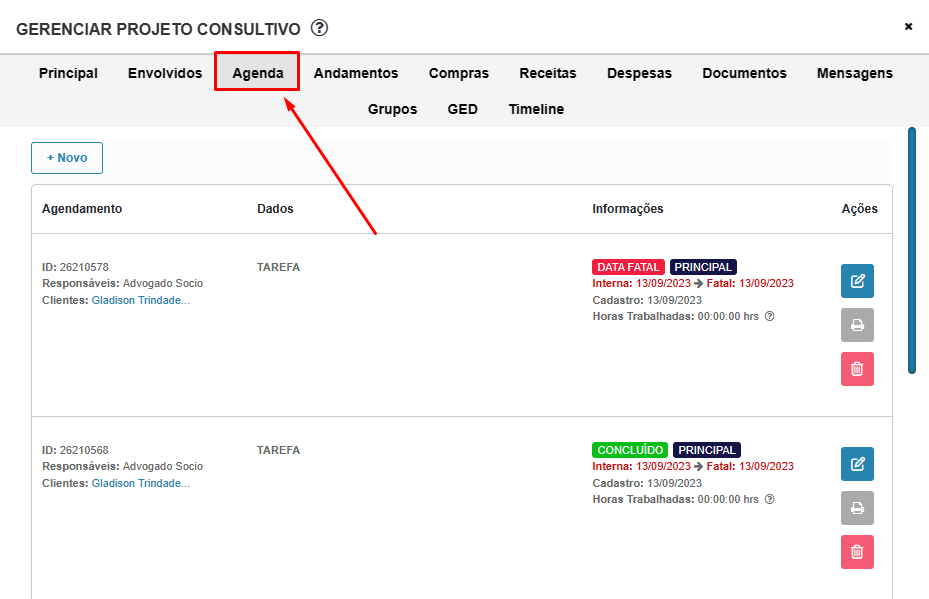Edit task ID 26210578
Image resolution: width=929 pixels, height=599 pixels.
coord(857,281)
